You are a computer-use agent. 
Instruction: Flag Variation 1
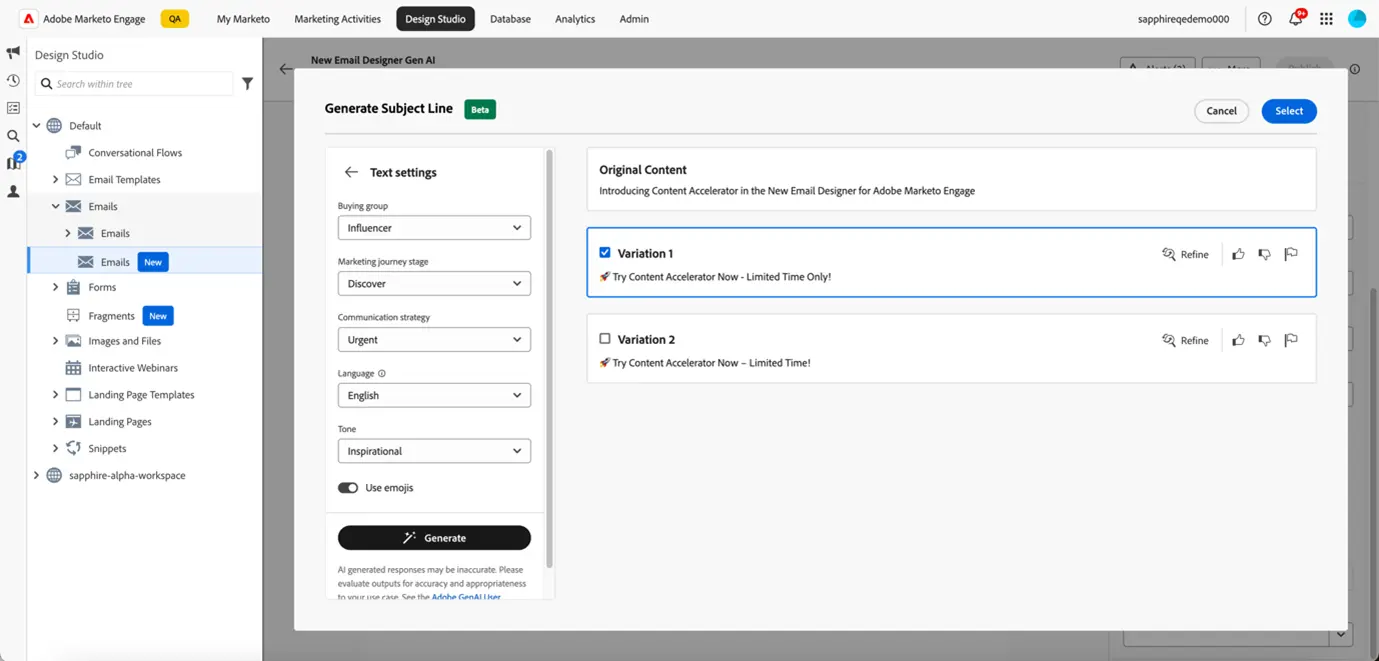tap(1291, 254)
